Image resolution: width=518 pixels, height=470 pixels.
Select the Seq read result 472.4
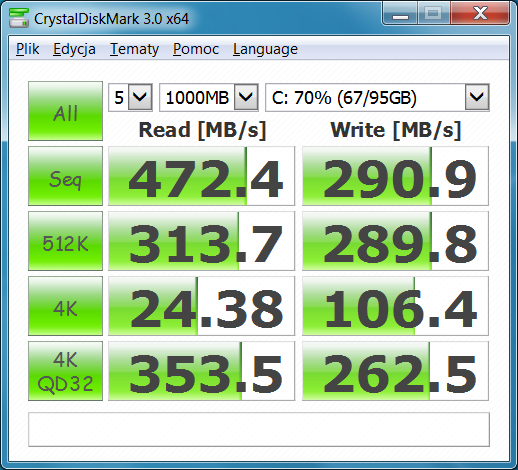201,176
